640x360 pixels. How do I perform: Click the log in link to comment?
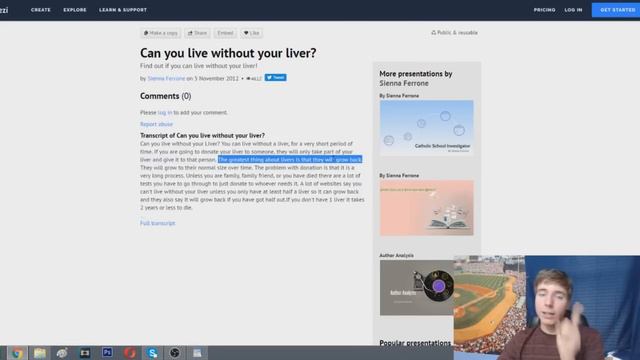point(165,112)
